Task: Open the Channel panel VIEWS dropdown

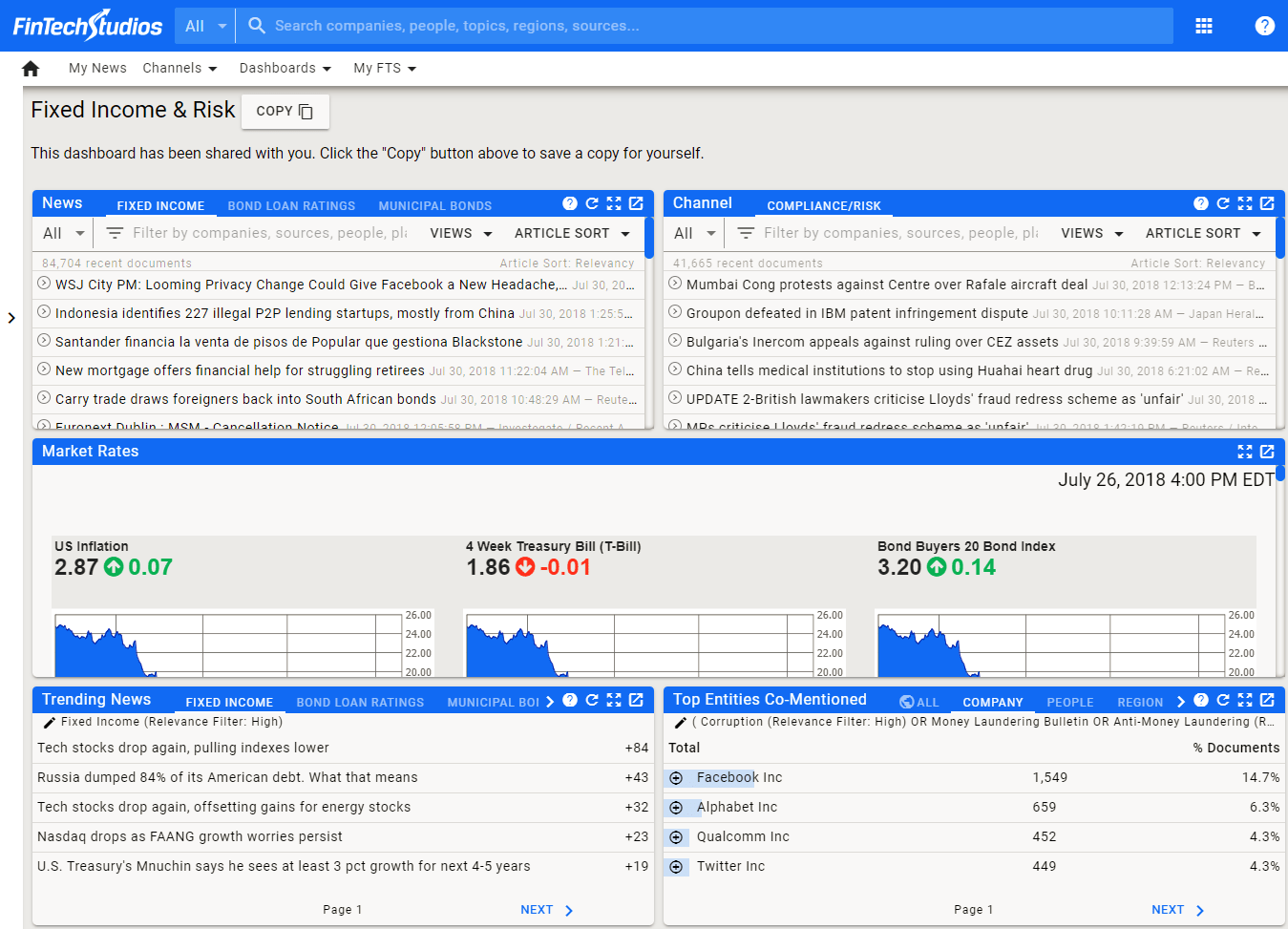Action: click(x=1092, y=233)
